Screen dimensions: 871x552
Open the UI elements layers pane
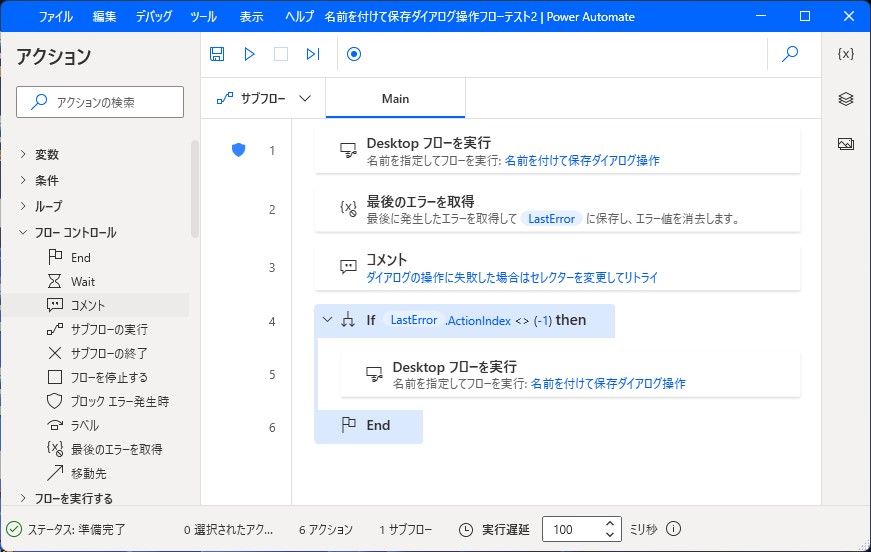click(845, 99)
